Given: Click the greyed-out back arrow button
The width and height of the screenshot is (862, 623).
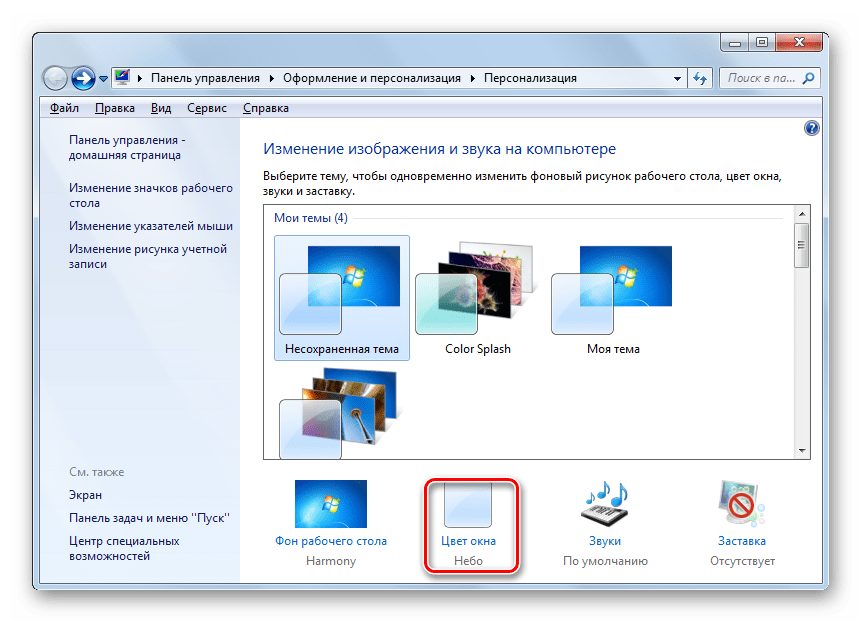Looking at the screenshot, I should [56, 78].
